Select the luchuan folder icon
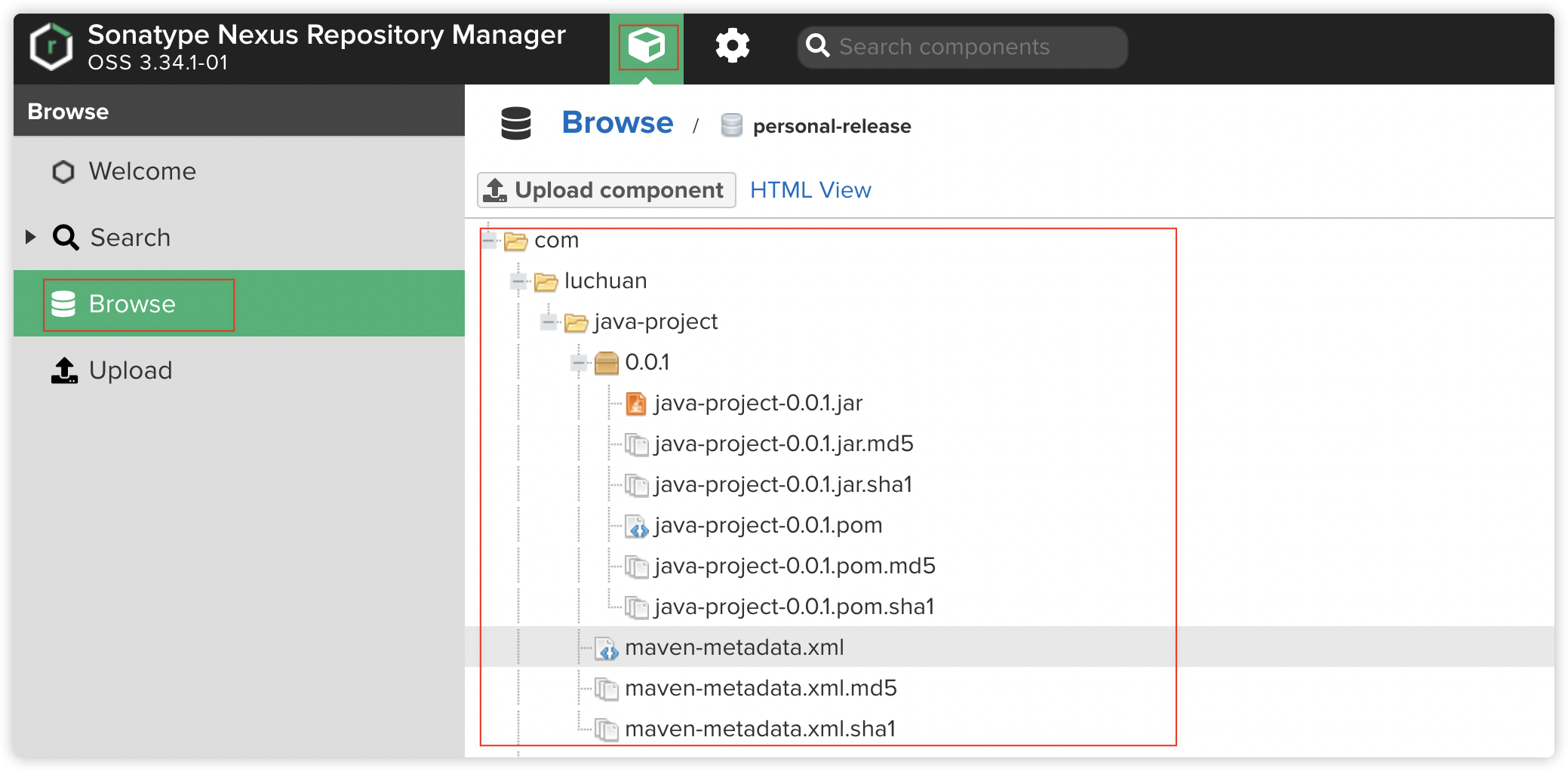The height and width of the screenshot is (771, 1568). [546, 281]
